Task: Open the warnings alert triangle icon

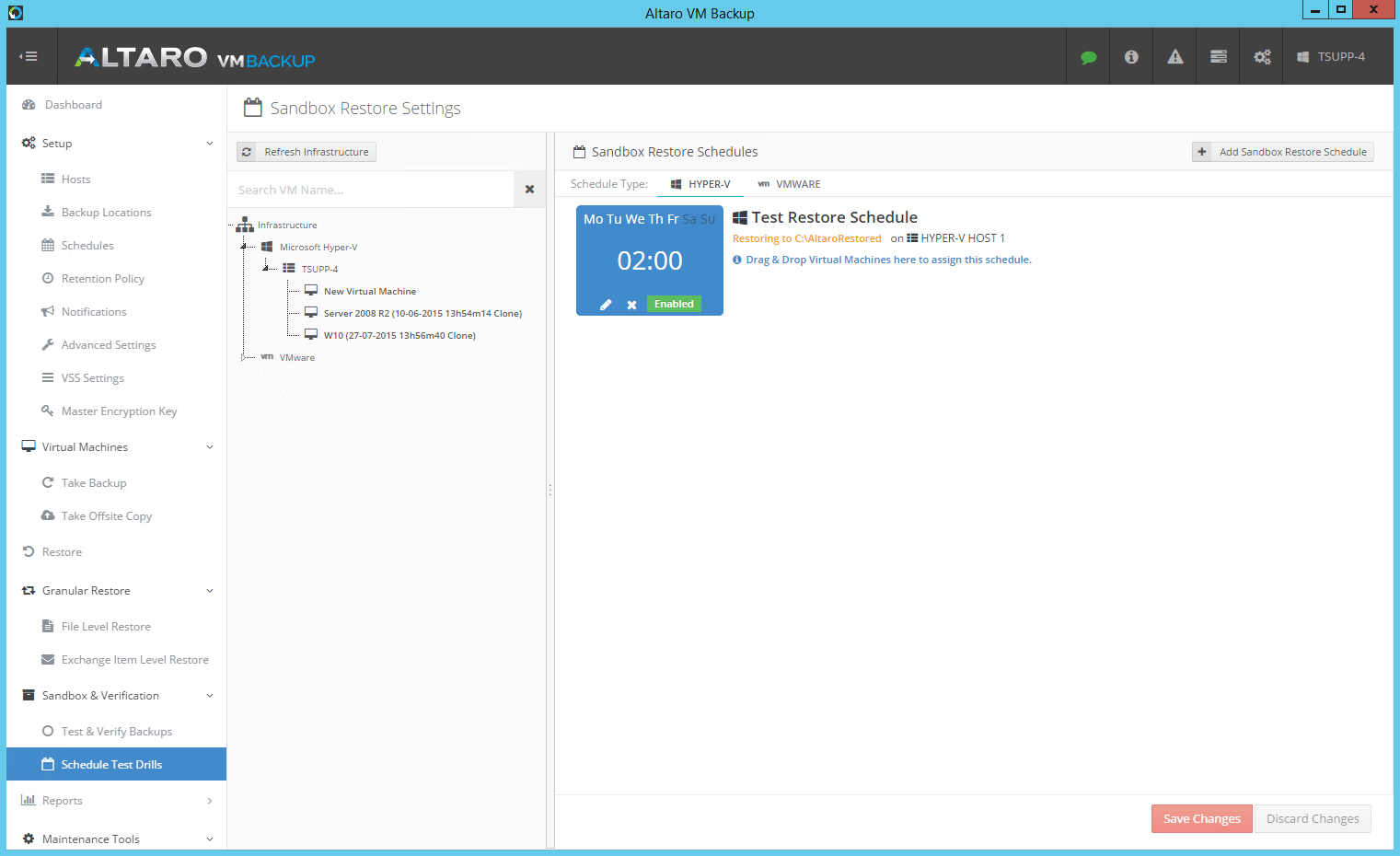Action: pyautogui.click(x=1174, y=56)
